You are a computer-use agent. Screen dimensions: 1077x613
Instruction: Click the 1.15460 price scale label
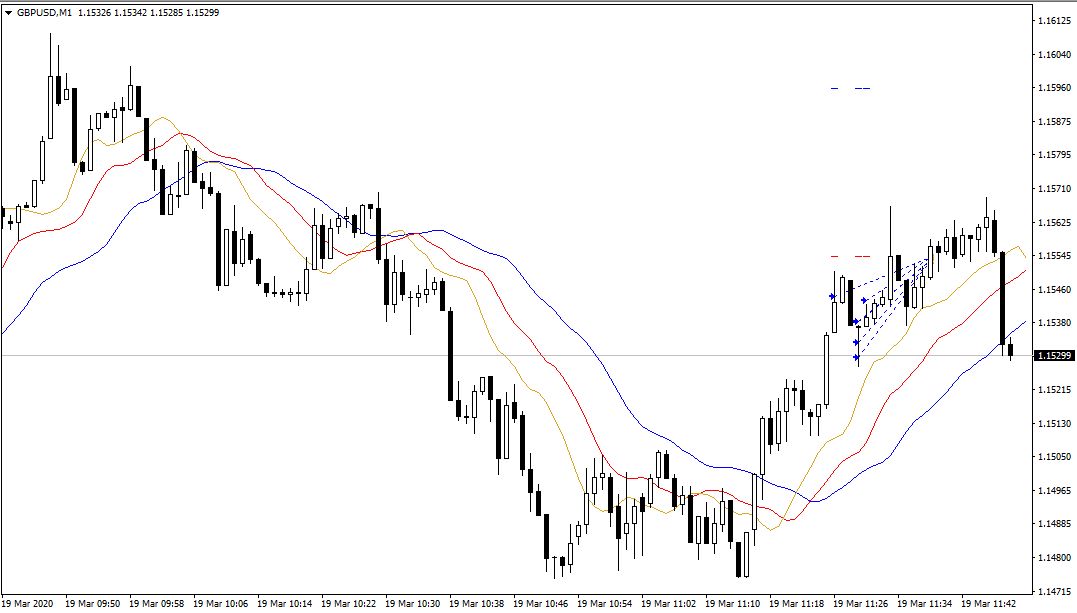tap(1054, 289)
